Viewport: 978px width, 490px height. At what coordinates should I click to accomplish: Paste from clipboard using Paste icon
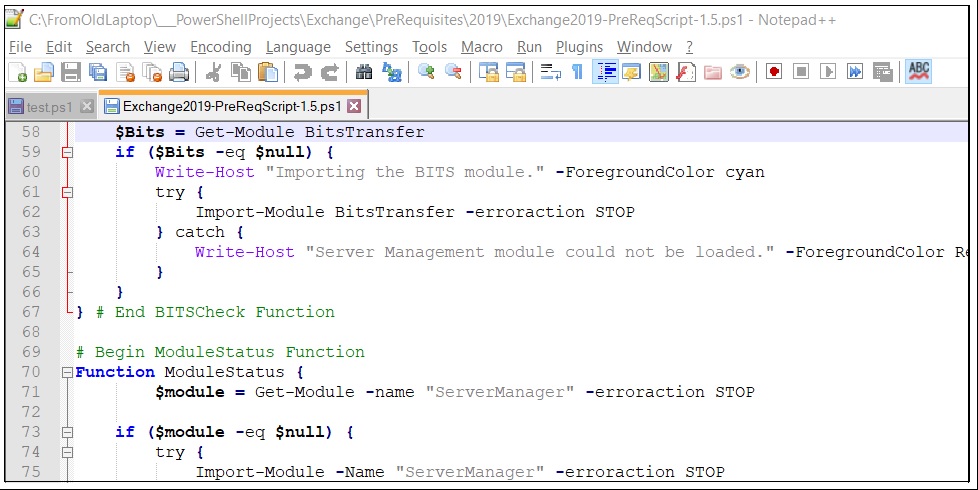coord(268,72)
